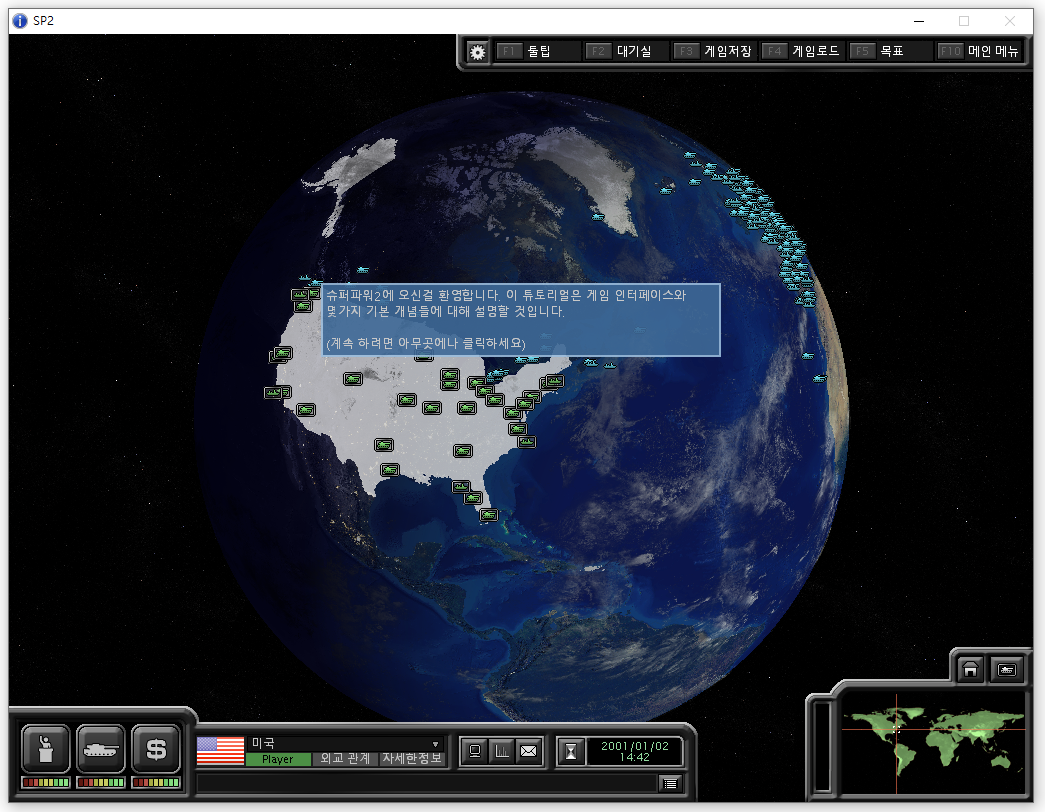This screenshot has width=1045, height=812.
Task: Open the economy panel dollar icon
Action: (156, 749)
